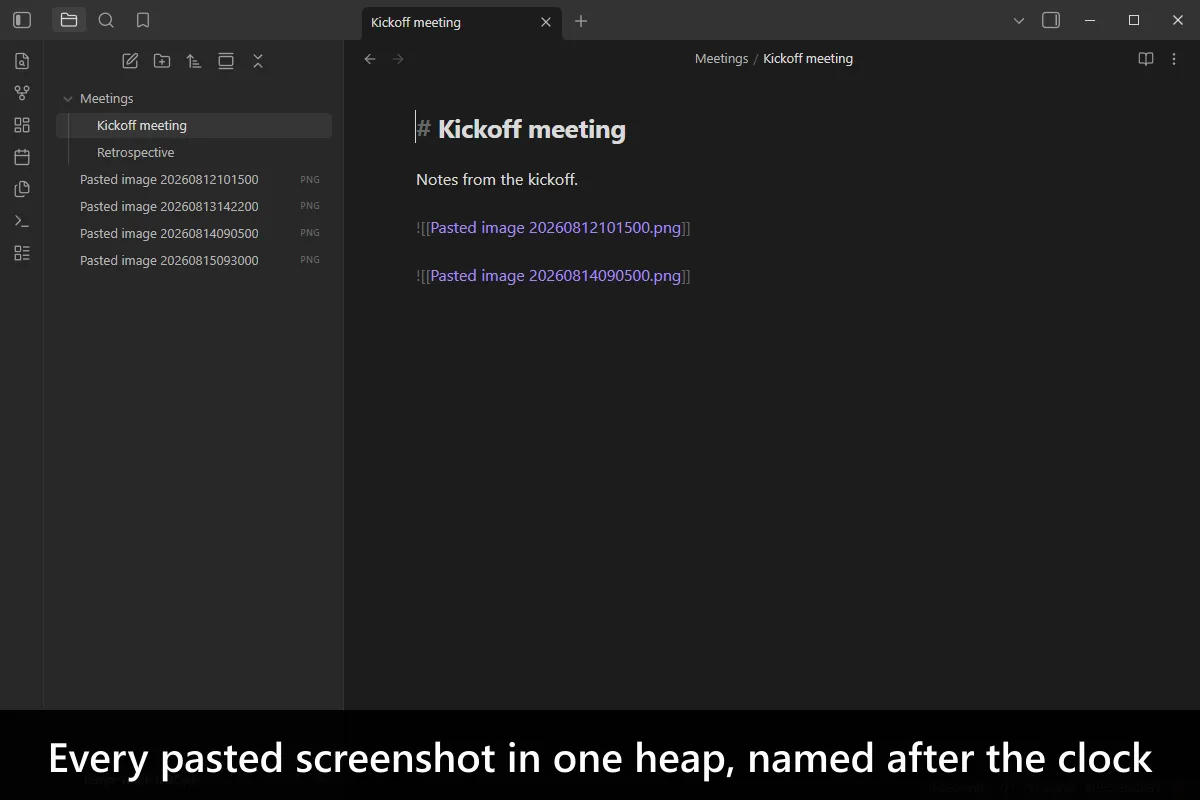Navigate forward with the right arrow
This screenshot has height=800, width=1200.
[398, 59]
